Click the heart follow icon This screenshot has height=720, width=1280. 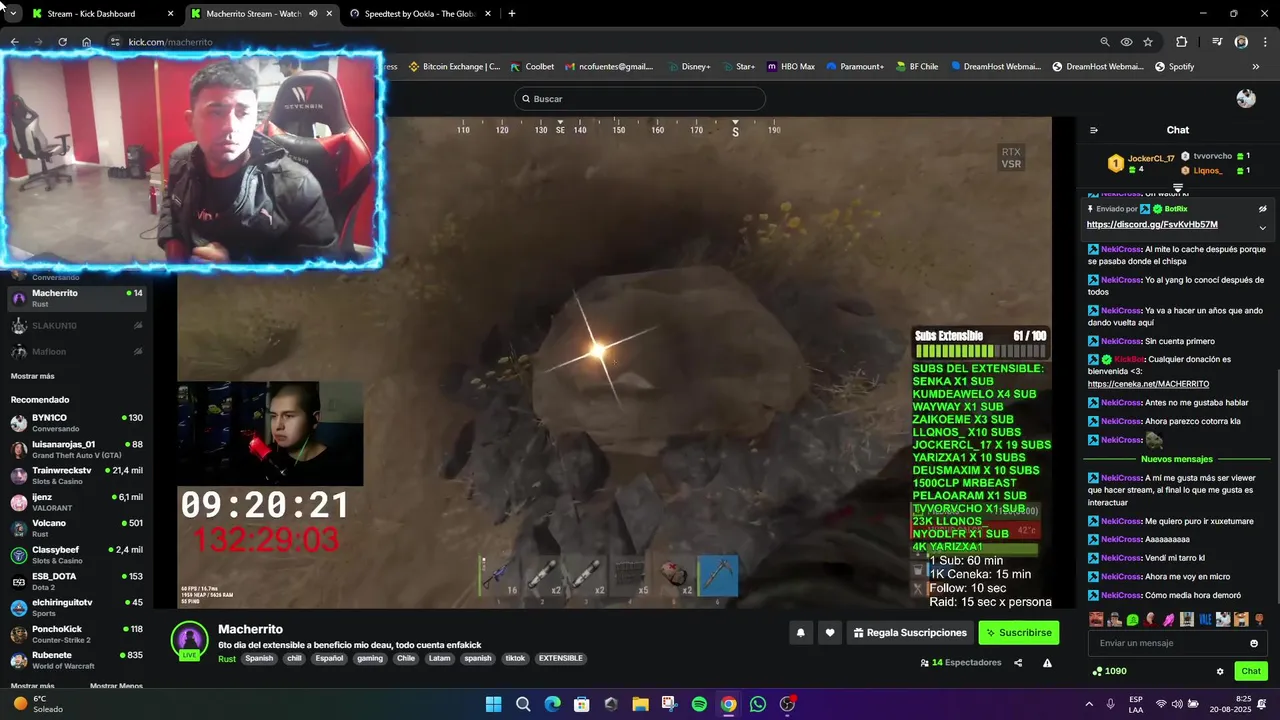829,632
